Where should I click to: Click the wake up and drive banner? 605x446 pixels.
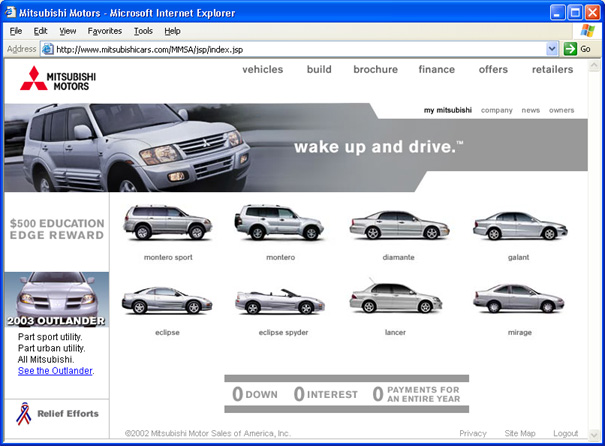379,147
